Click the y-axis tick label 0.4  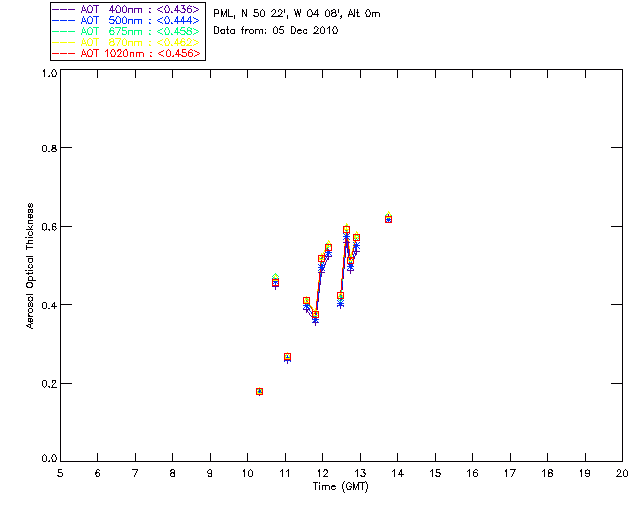tap(49, 305)
